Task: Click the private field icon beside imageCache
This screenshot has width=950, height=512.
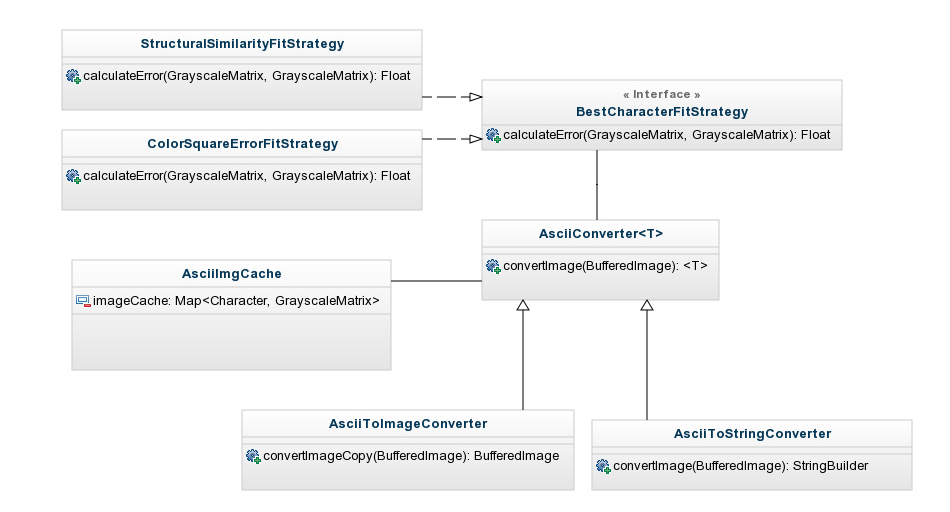Action: tap(83, 300)
